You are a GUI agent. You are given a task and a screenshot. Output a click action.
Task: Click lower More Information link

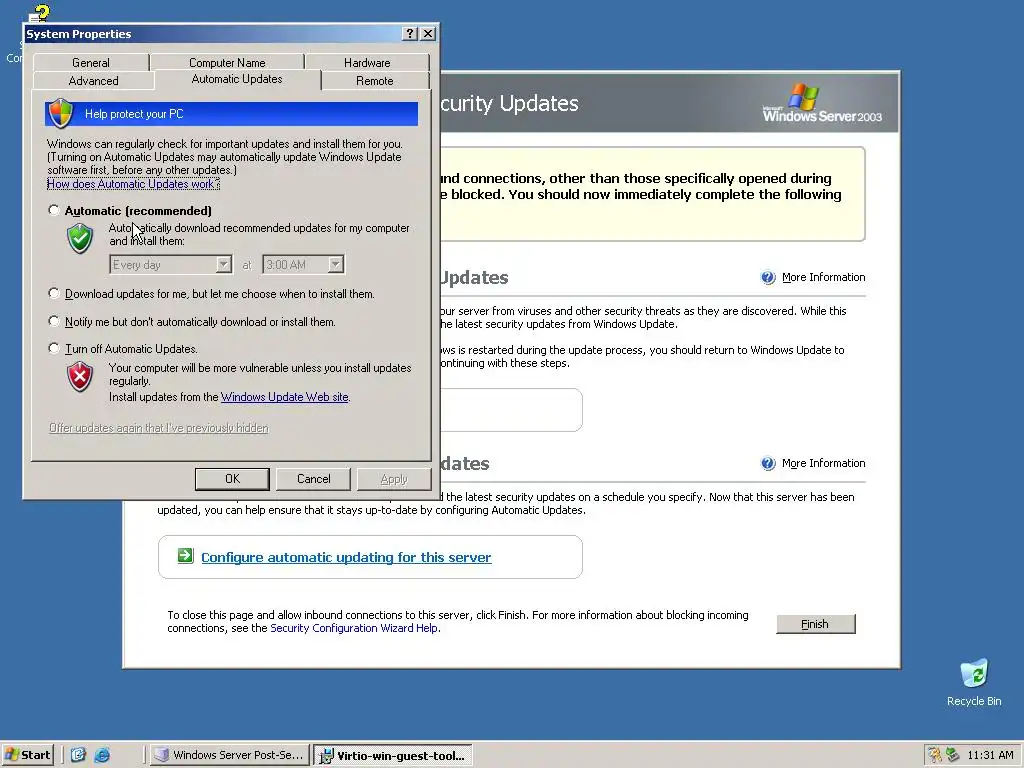pos(824,463)
